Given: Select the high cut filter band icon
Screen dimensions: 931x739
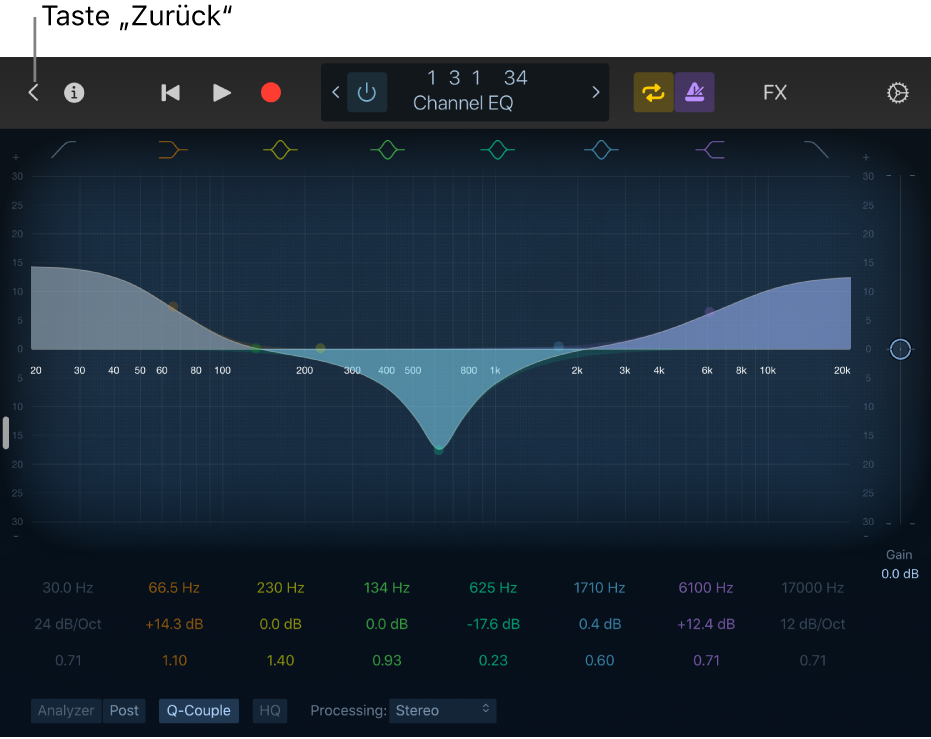Looking at the screenshot, I should 817,150.
